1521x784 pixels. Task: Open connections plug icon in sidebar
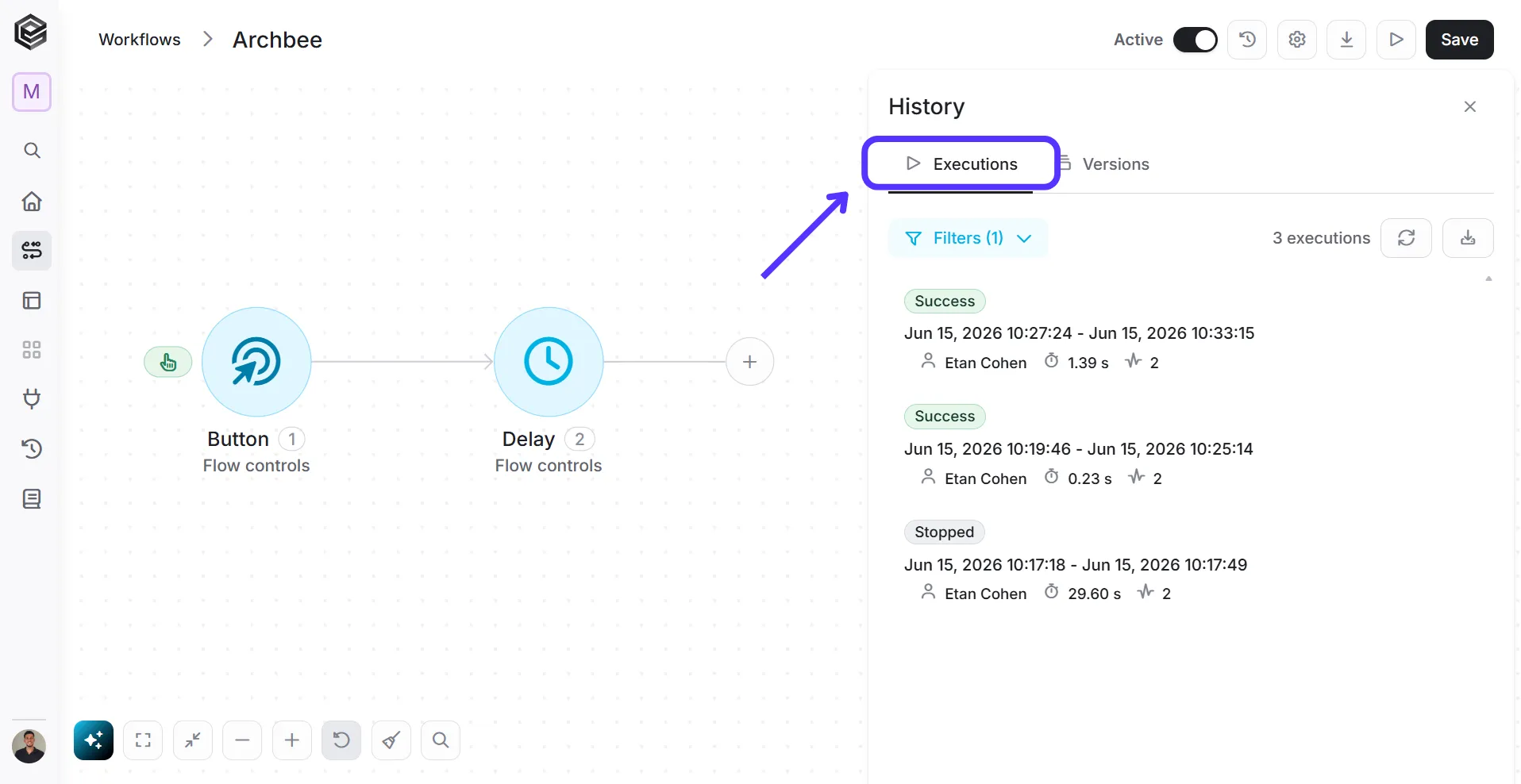[32, 399]
